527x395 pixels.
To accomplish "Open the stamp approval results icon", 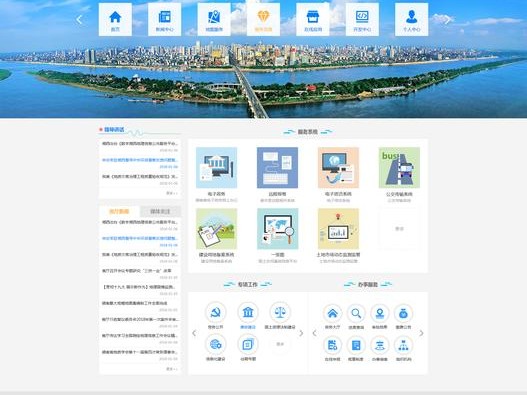I will pyautogui.click(x=380, y=314).
